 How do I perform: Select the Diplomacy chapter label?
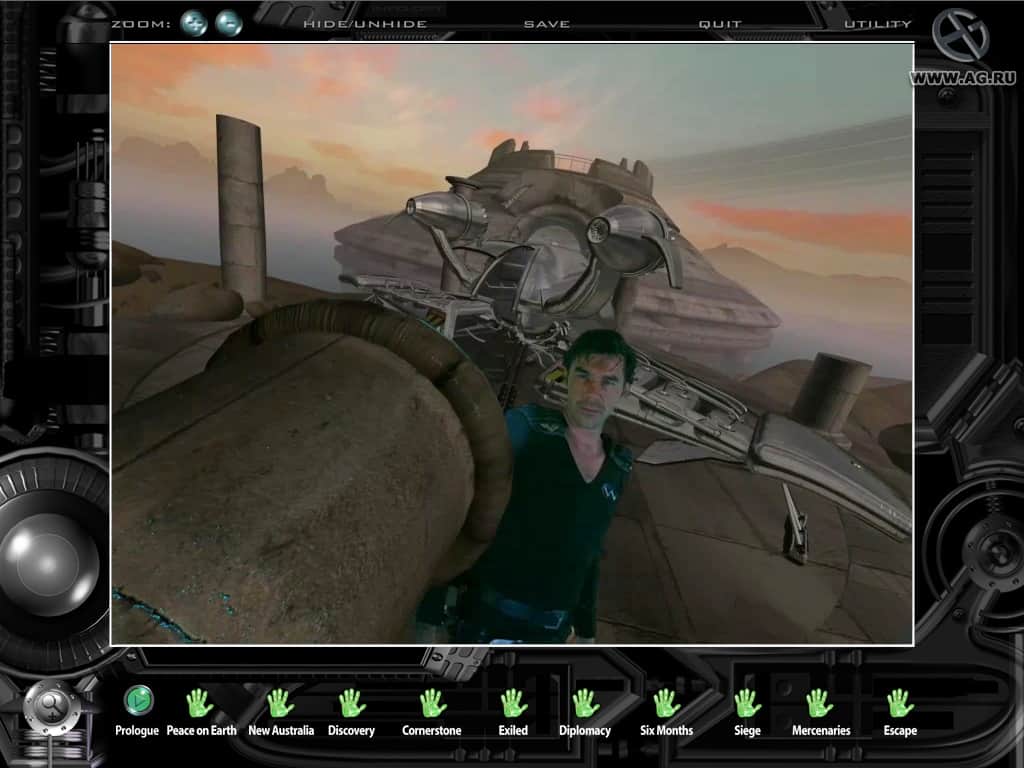tap(584, 731)
